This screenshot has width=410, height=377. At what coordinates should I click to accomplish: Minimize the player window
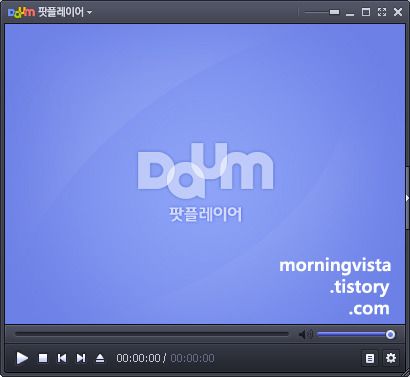coord(350,13)
